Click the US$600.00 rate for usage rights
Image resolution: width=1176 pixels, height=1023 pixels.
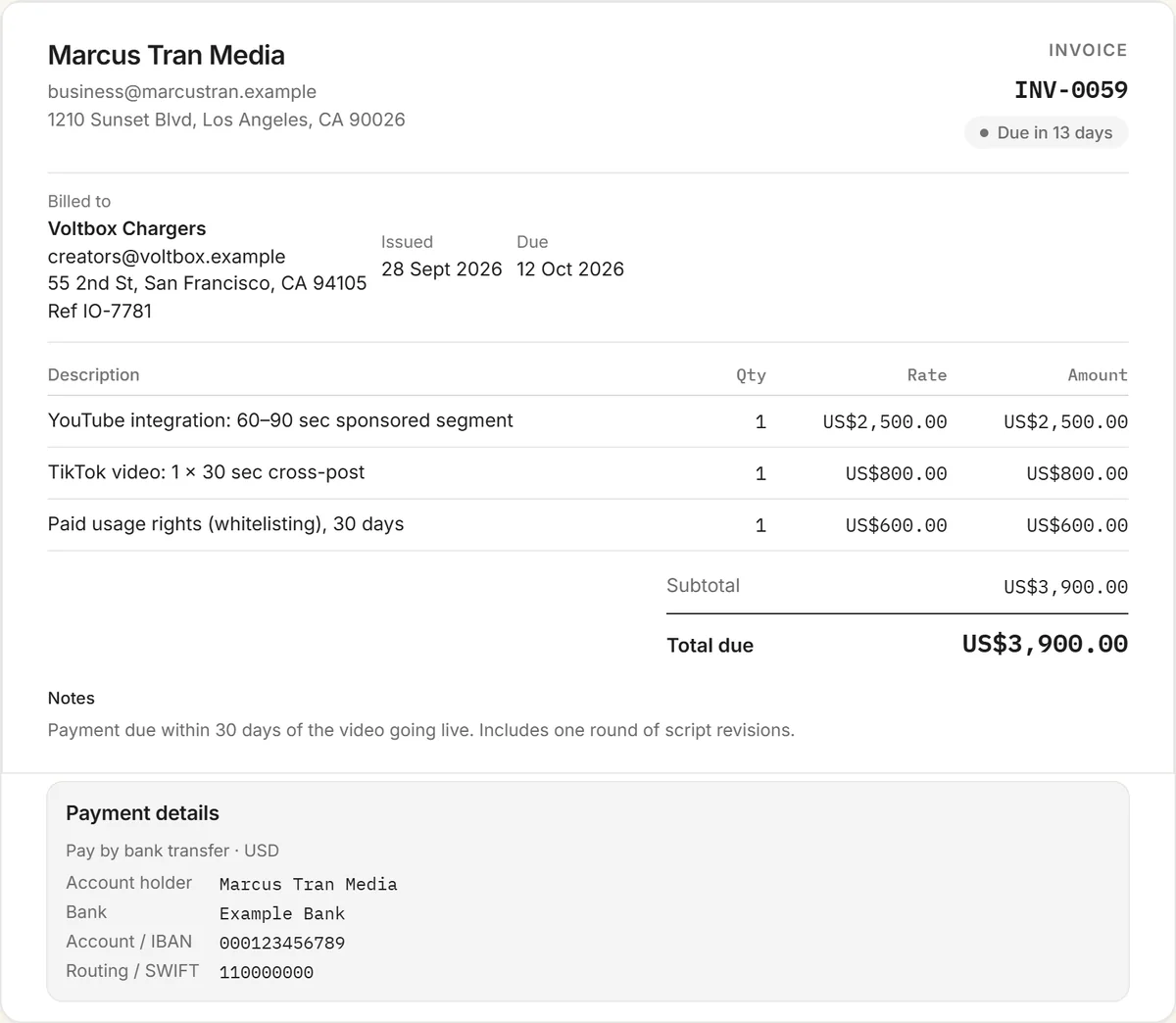click(x=897, y=526)
